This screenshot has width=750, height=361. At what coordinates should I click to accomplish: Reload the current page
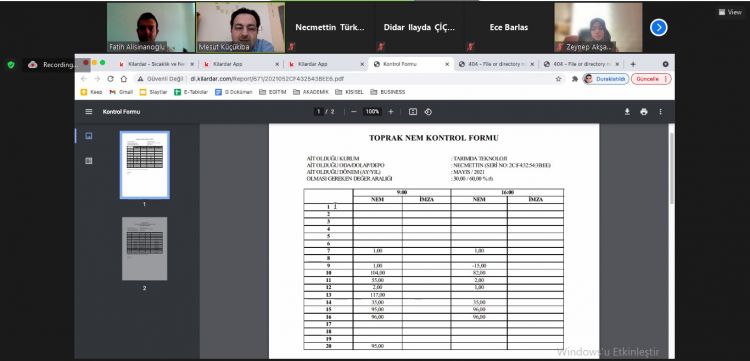(x=110, y=79)
